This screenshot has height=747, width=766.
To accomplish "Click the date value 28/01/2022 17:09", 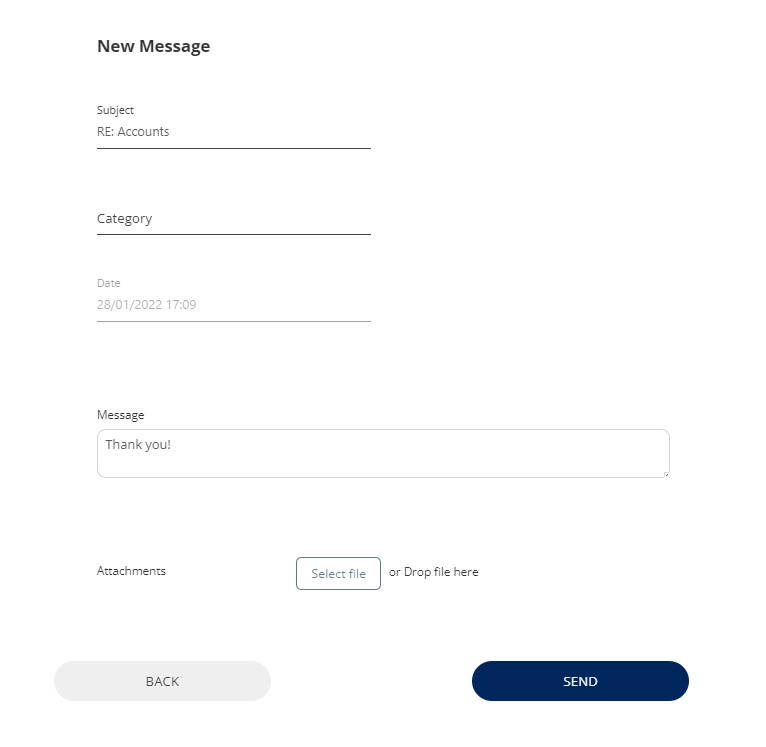I will (146, 305).
